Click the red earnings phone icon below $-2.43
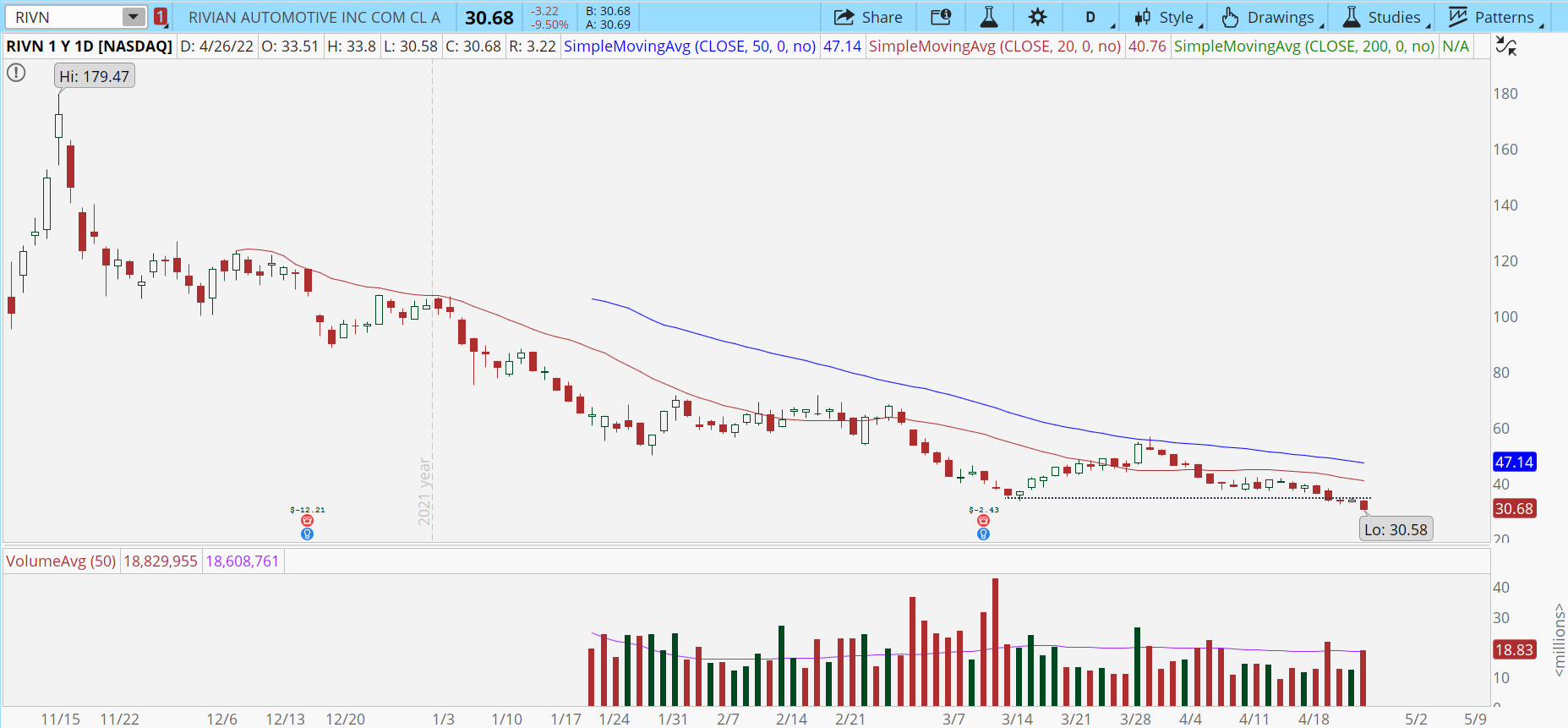Screen dimensions: 1568x728 pyautogui.click(x=983, y=521)
